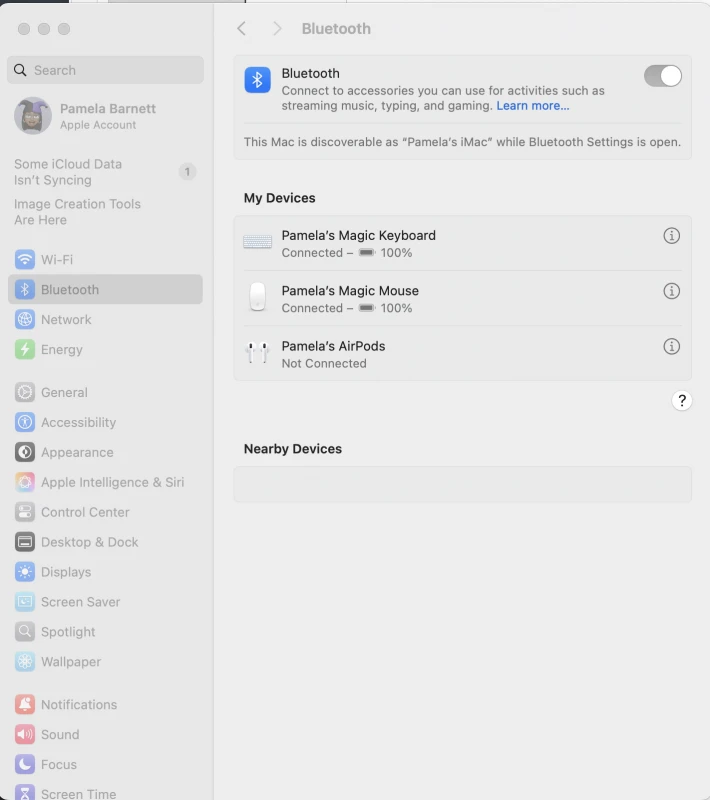Click the Screen Saver icon
Viewport: 710px width, 800px height.
[x=24, y=602]
